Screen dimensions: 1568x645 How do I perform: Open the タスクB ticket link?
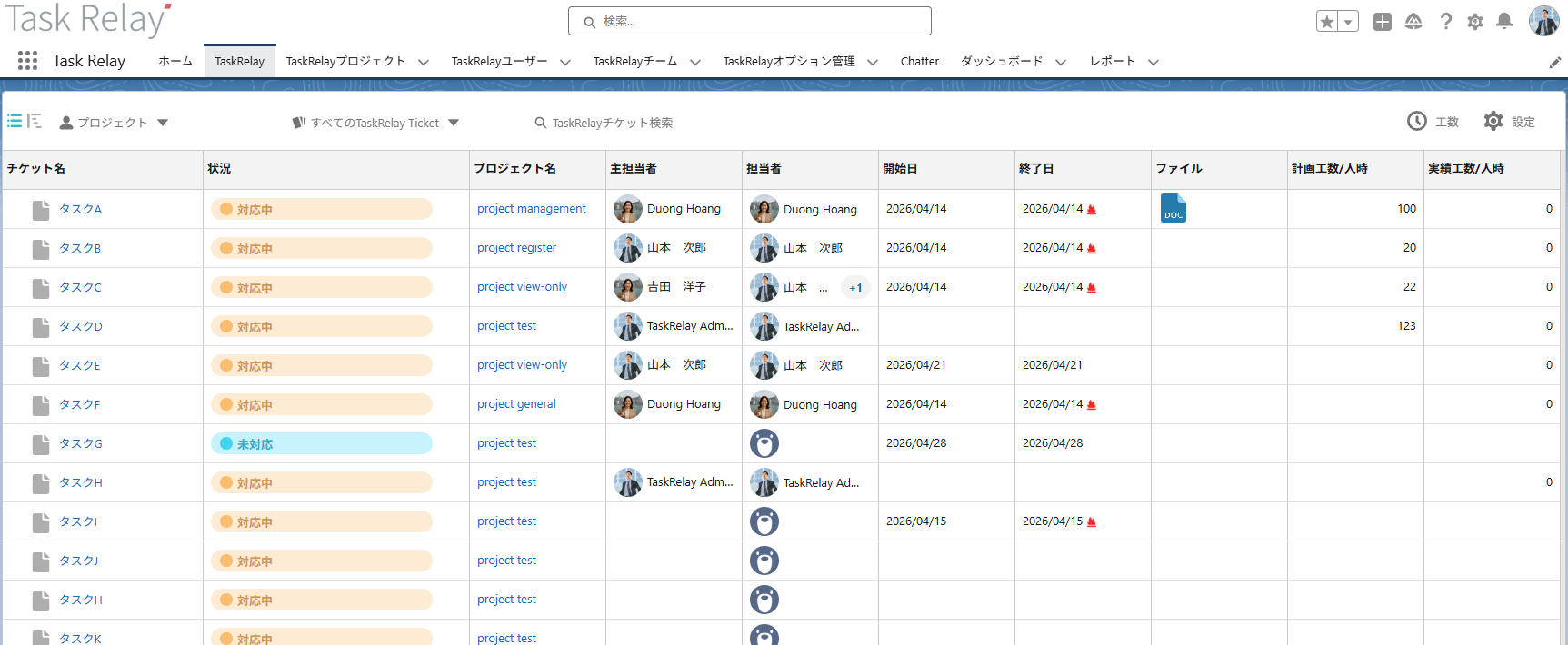80,248
